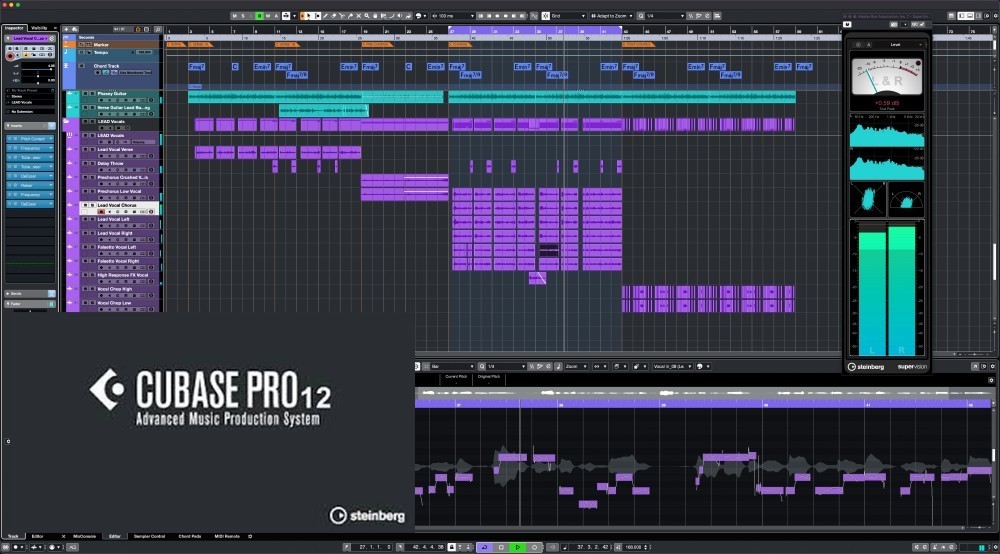Click the tempo value 160.000 field
The image size is (1000, 554).
pyautogui.click(x=634, y=547)
